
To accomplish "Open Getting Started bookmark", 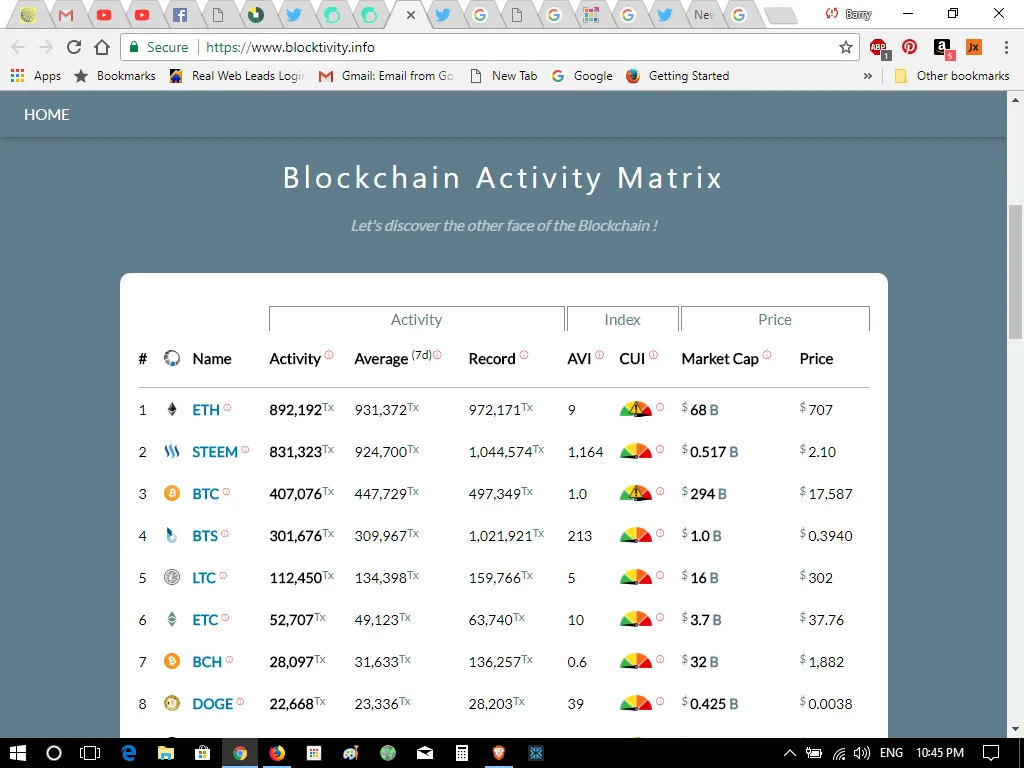I will [677, 76].
